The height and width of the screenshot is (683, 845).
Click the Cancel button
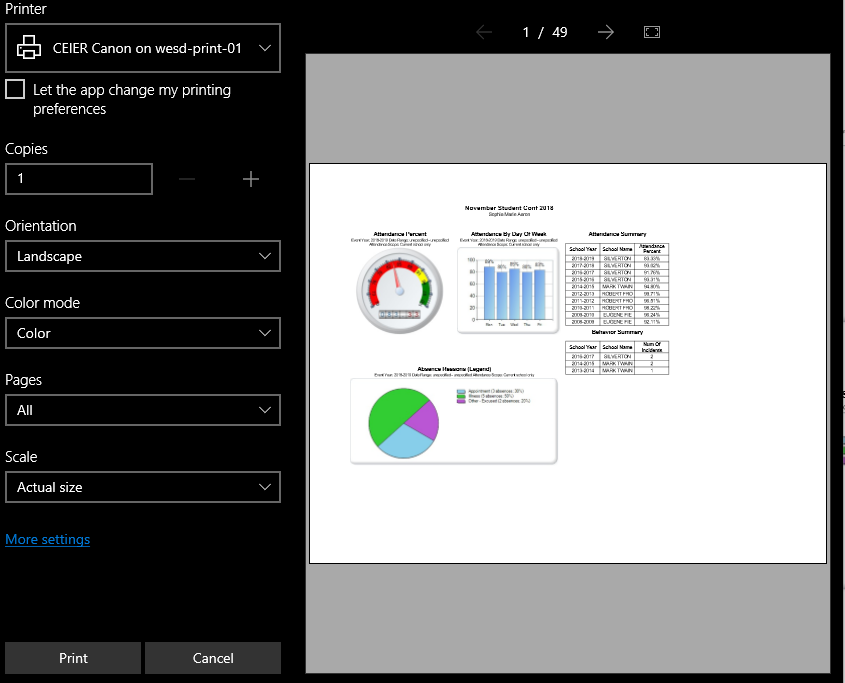coord(213,658)
